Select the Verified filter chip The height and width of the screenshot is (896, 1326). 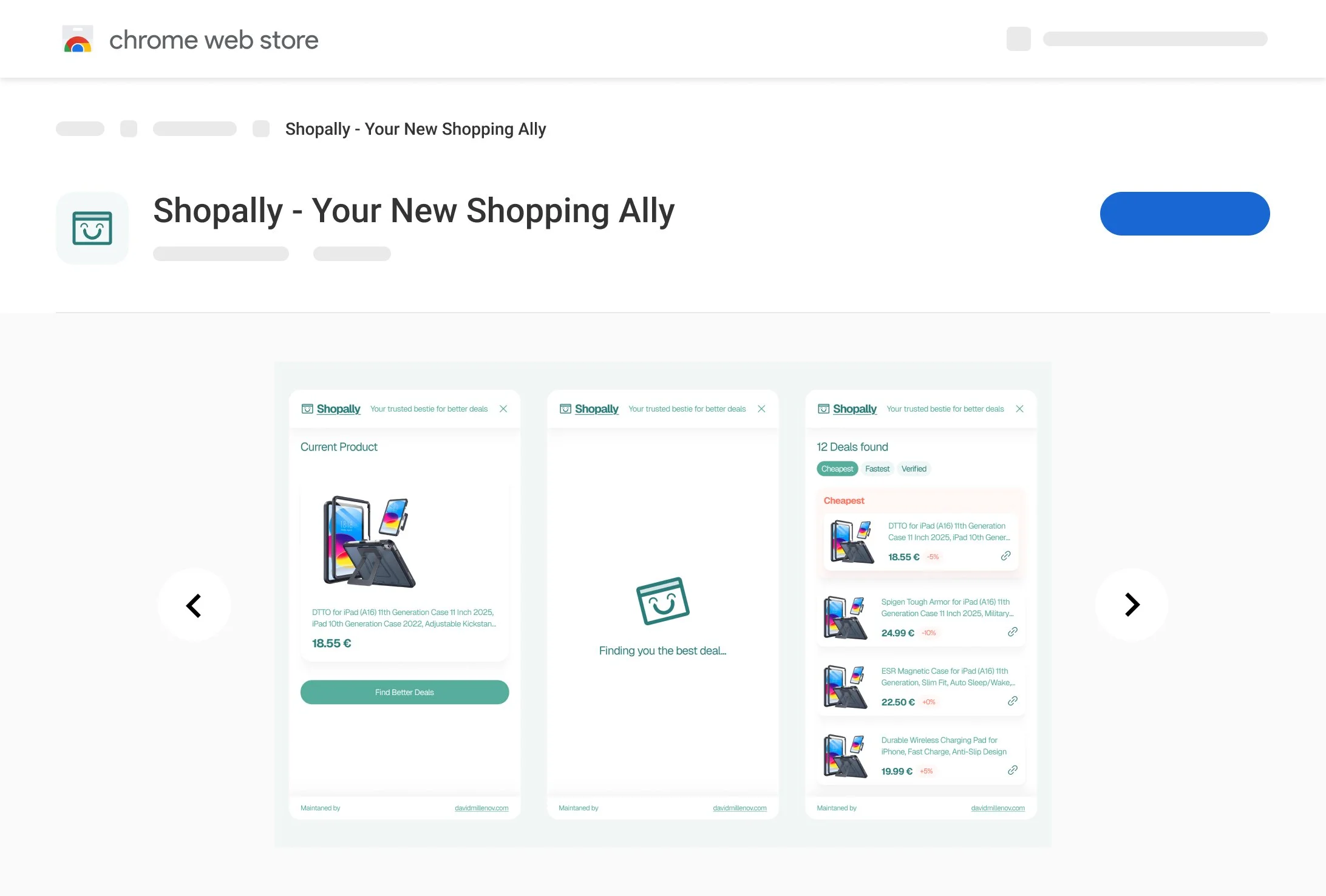[x=914, y=469]
